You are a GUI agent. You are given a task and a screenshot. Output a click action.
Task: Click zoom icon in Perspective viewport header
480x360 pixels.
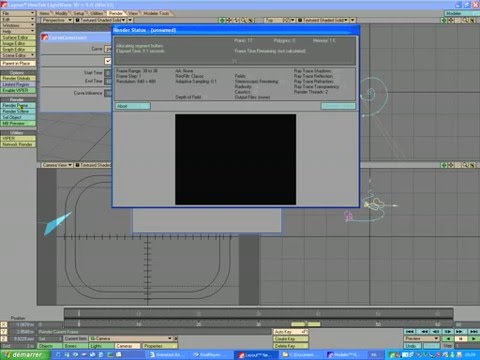[243, 20]
